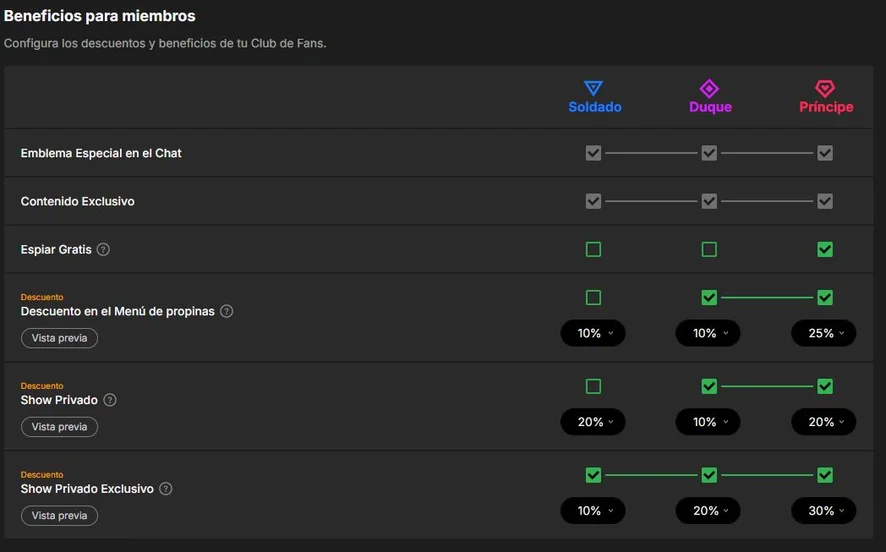
Task: Enable tip menu discount for Soldado
Action: click(x=593, y=297)
